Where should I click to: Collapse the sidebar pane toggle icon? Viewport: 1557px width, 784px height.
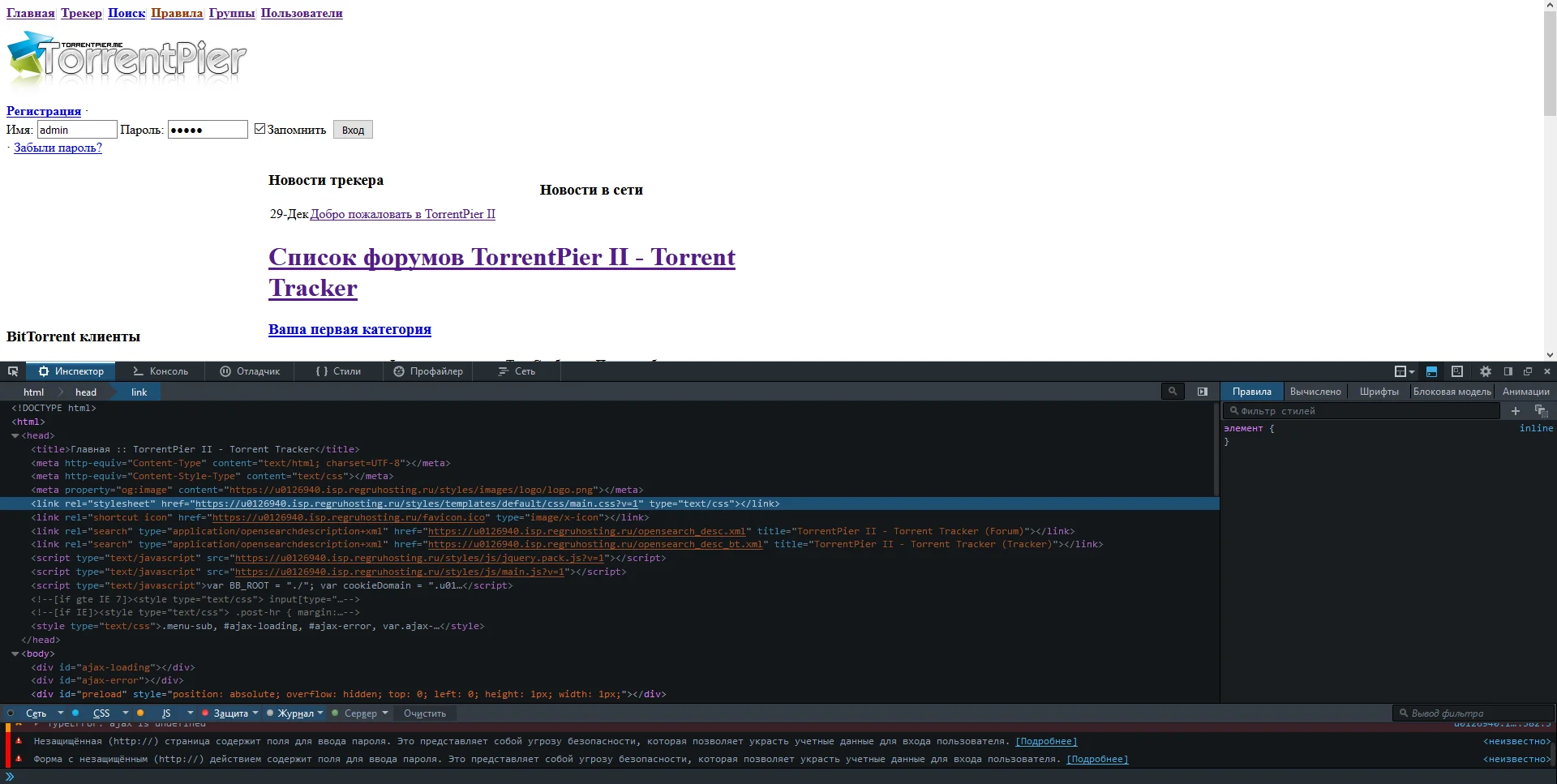(1203, 392)
